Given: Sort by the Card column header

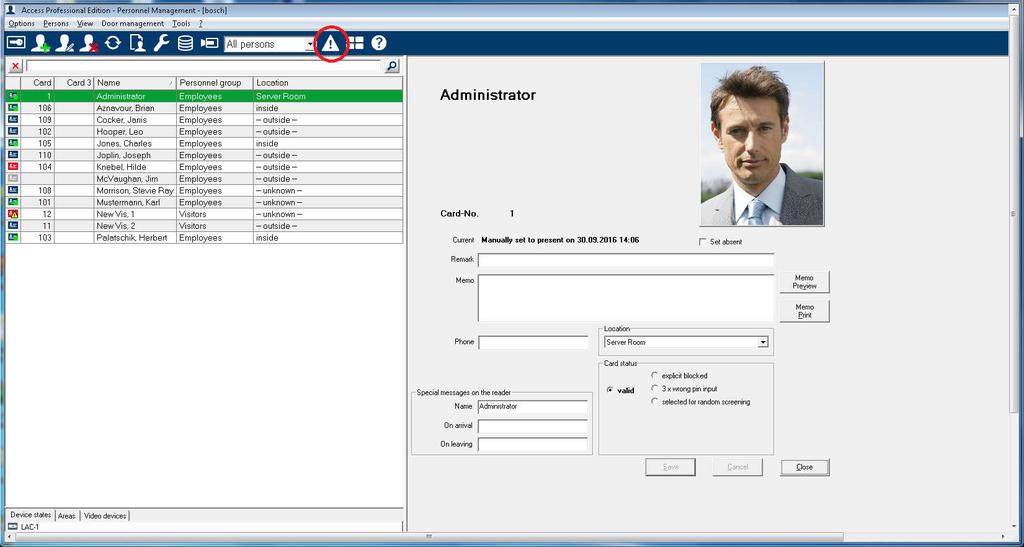Looking at the screenshot, I should click(37, 83).
